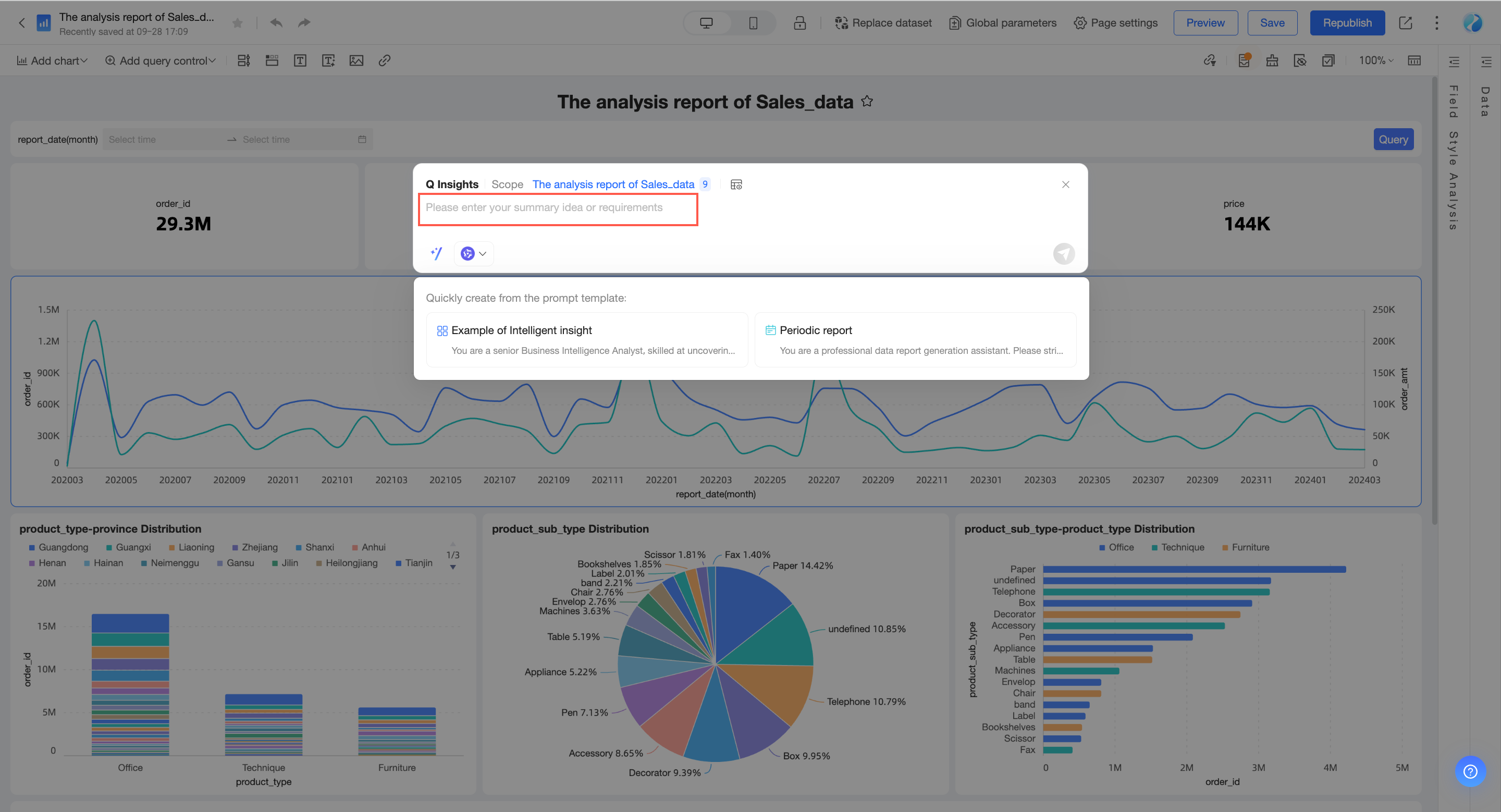Open the blue help question icon
The width and height of the screenshot is (1501, 812).
pos(1470,771)
